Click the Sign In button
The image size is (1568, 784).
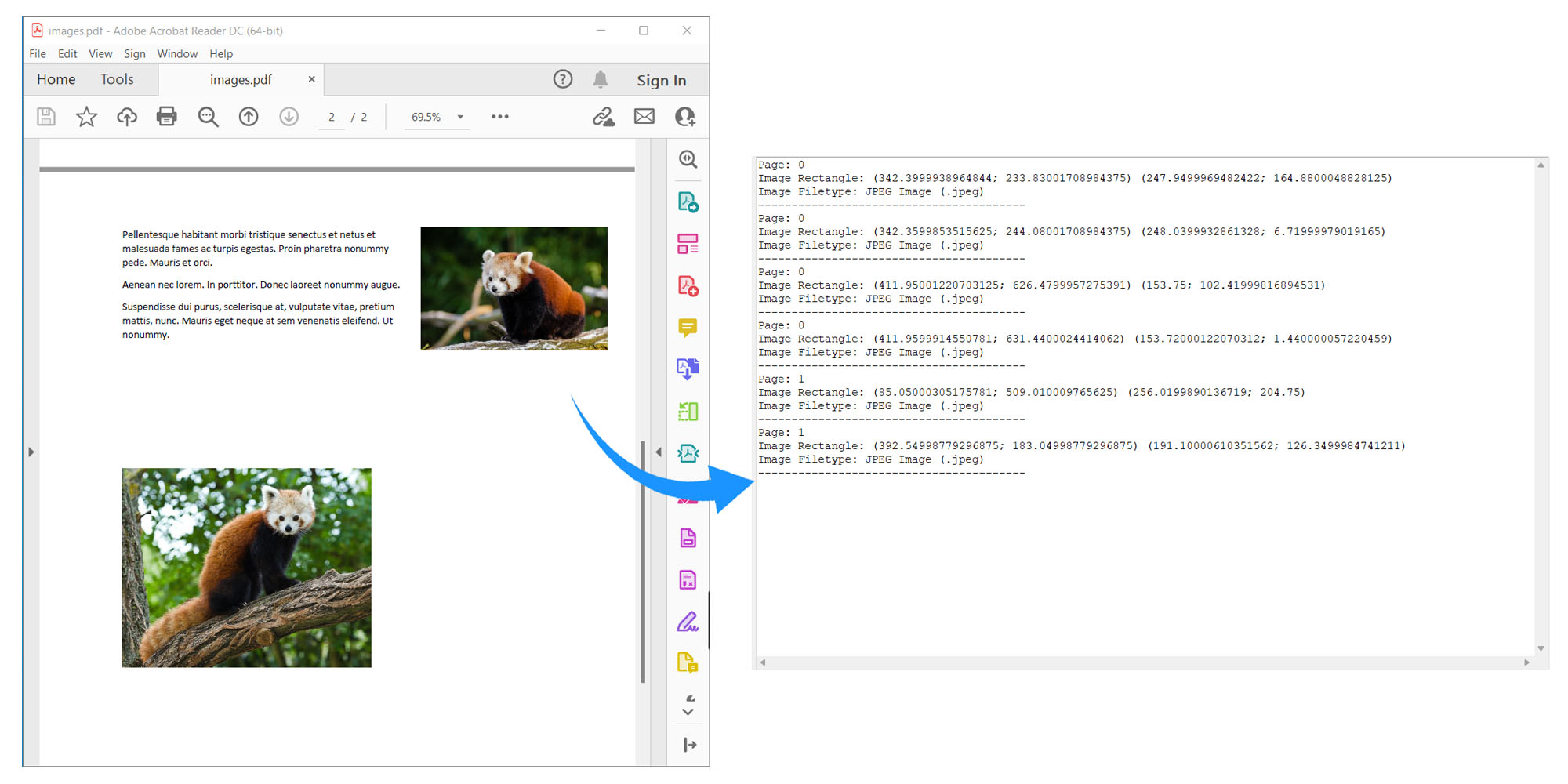click(x=661, y=79)
